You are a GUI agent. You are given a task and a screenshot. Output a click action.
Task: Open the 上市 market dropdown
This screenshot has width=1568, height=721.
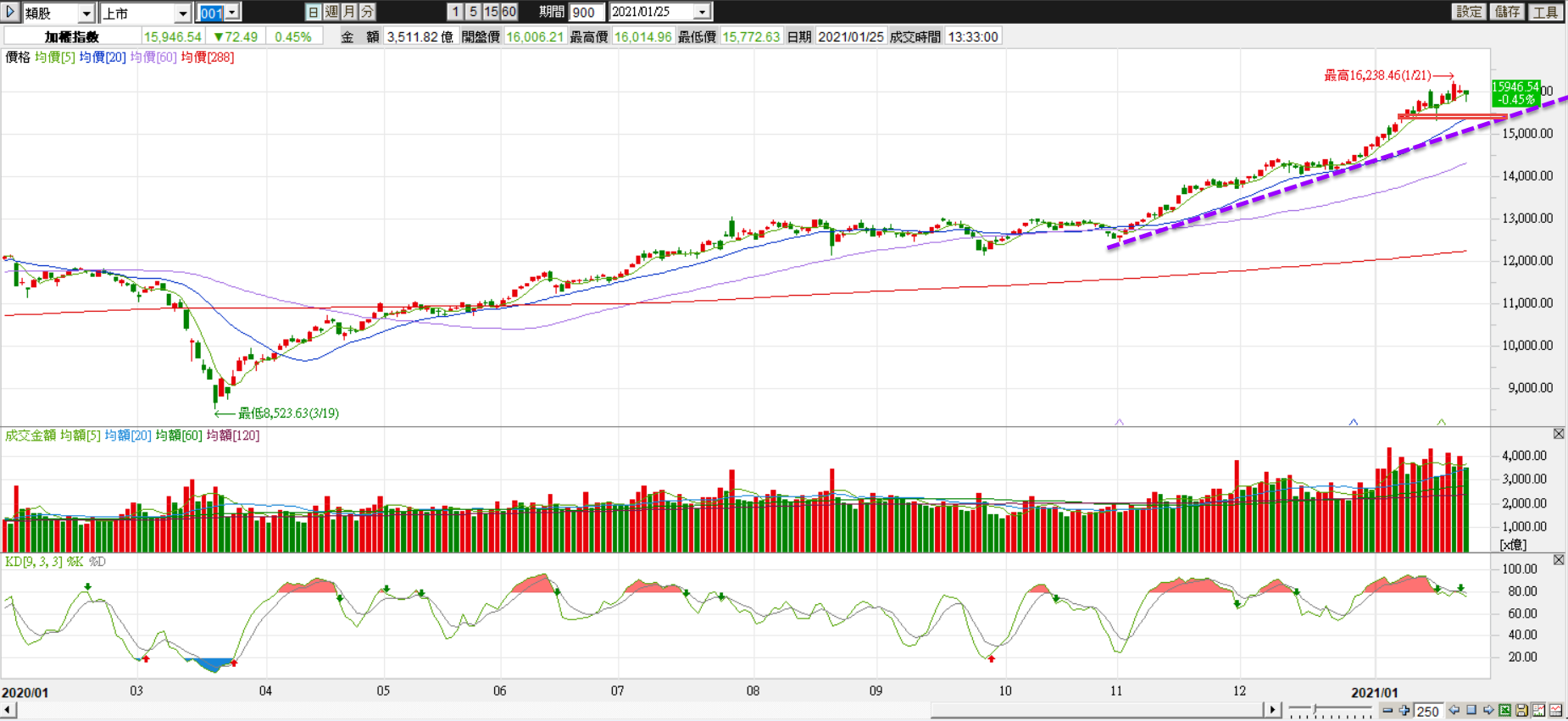coord(182,13)
